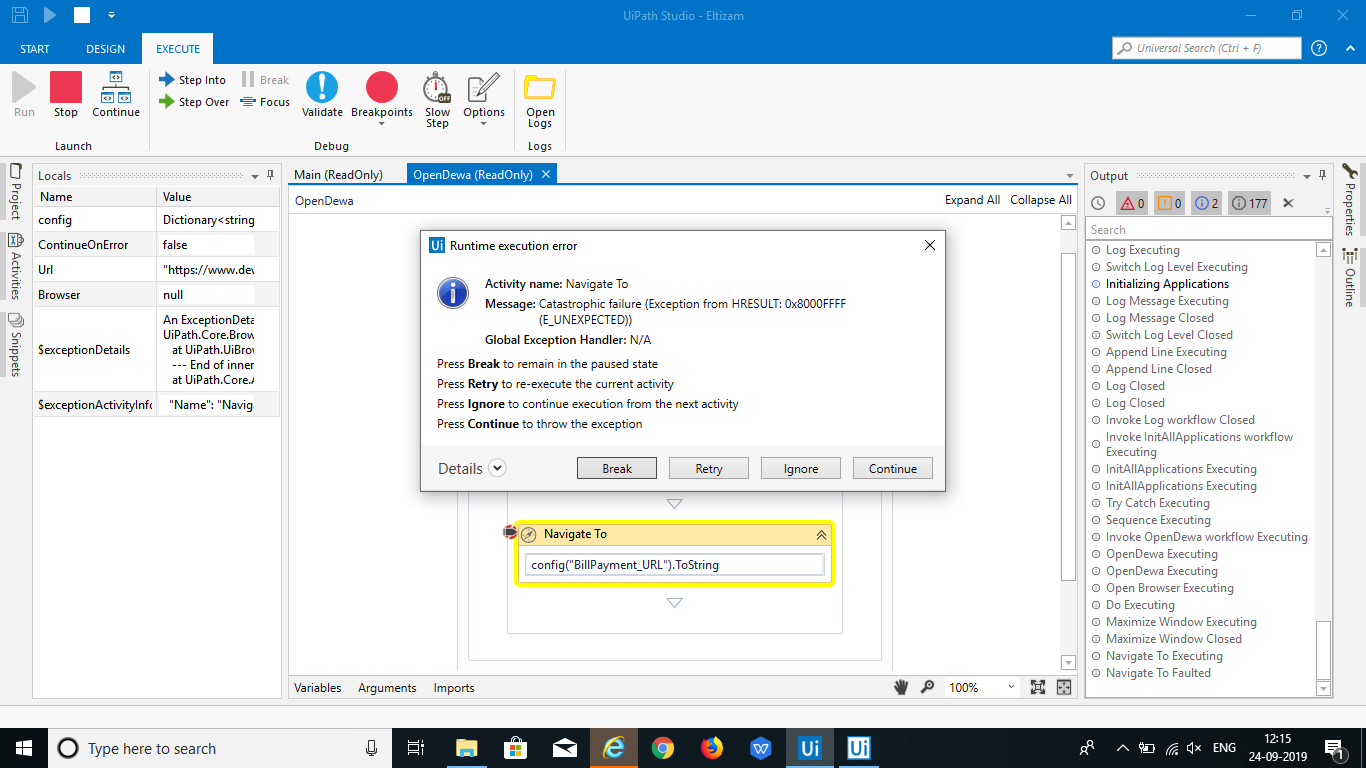
Task: Click the Navigate To URL expression field
Action: (x=675, y=565)
